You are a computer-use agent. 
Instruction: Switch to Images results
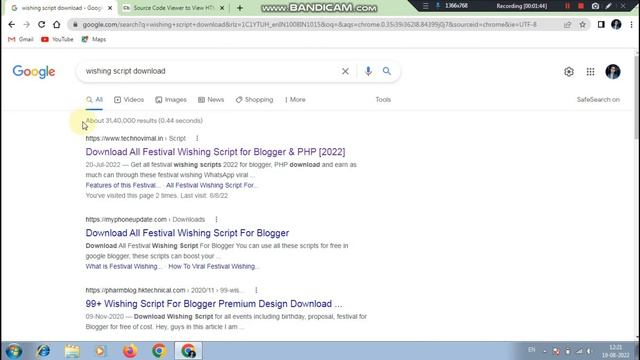(171, 100)
